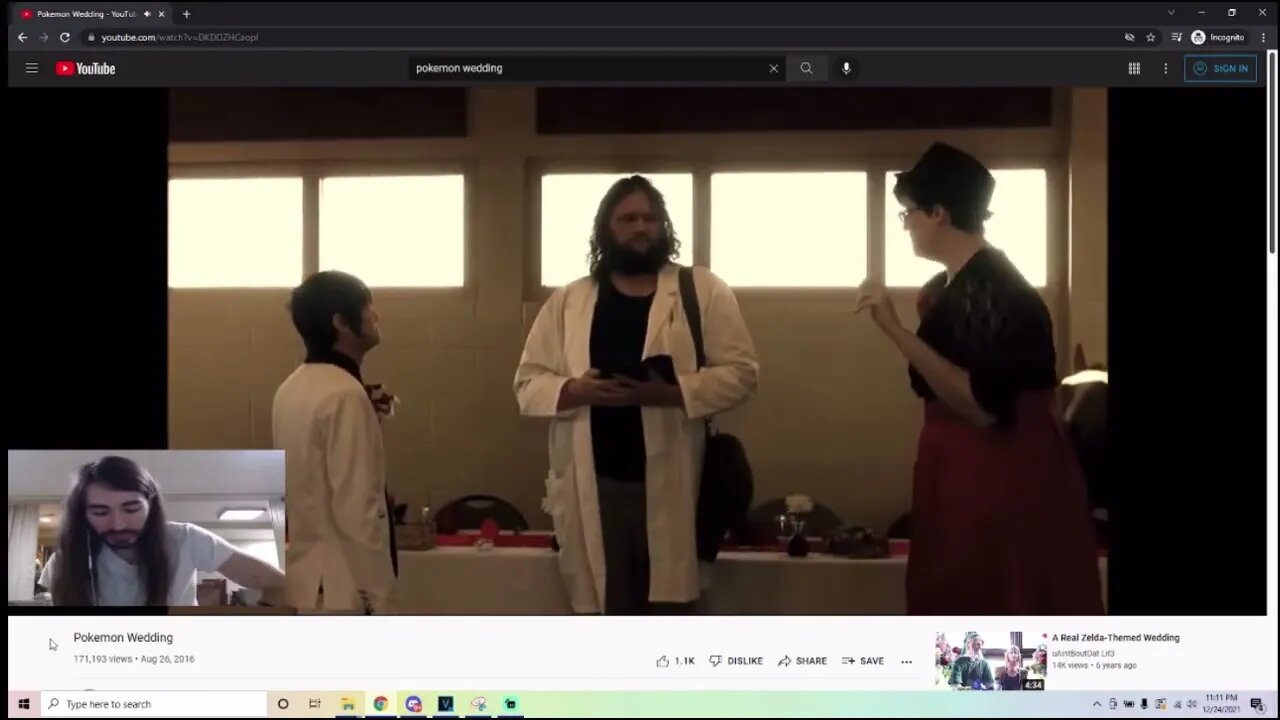Screen dimensions: 1280x720
Task: Bookmark this page with the star
Action: click(1151, 37)
